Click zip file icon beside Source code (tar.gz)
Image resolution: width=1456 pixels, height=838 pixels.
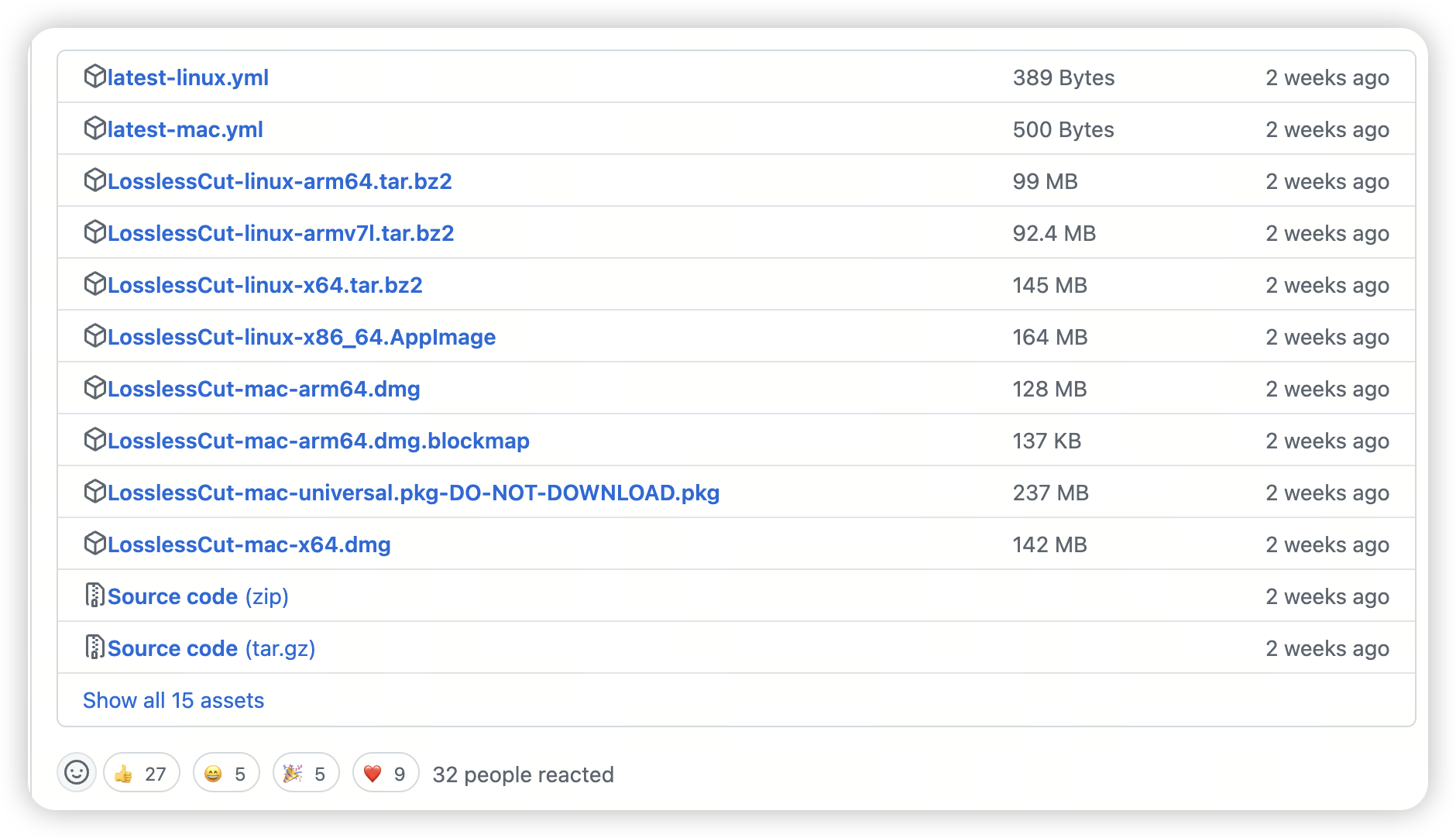94,647
